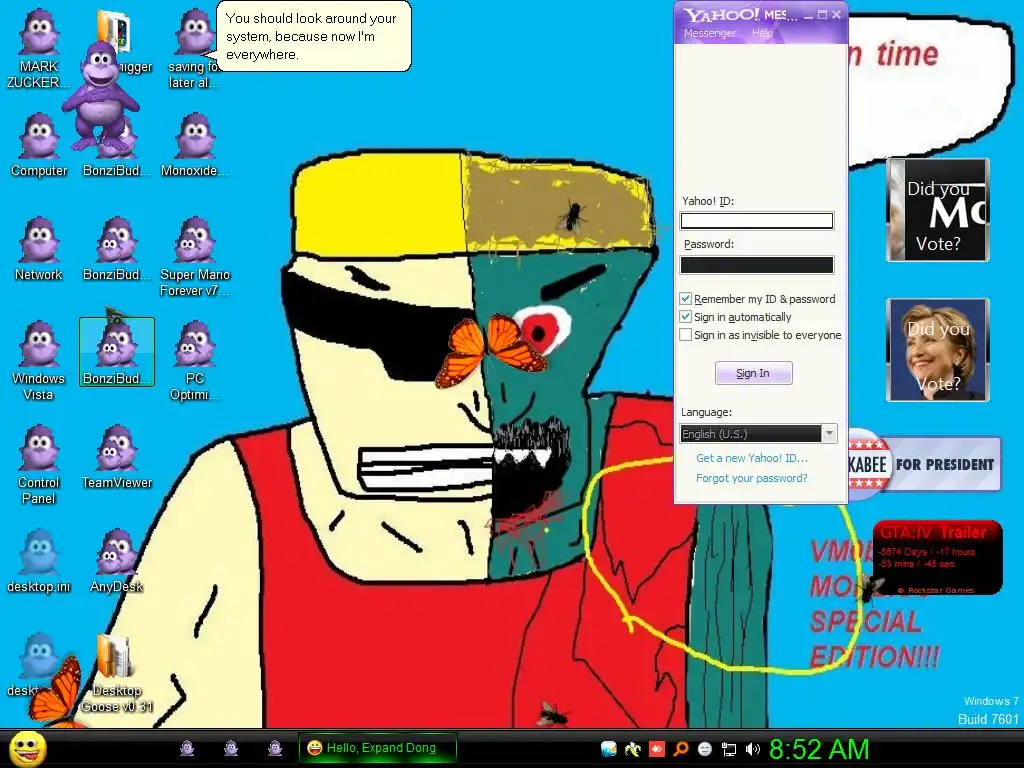This screenshot has width=1024, height=768.
Task: Click 'Forgot your password?' link
Action: [x=752, y=478]
